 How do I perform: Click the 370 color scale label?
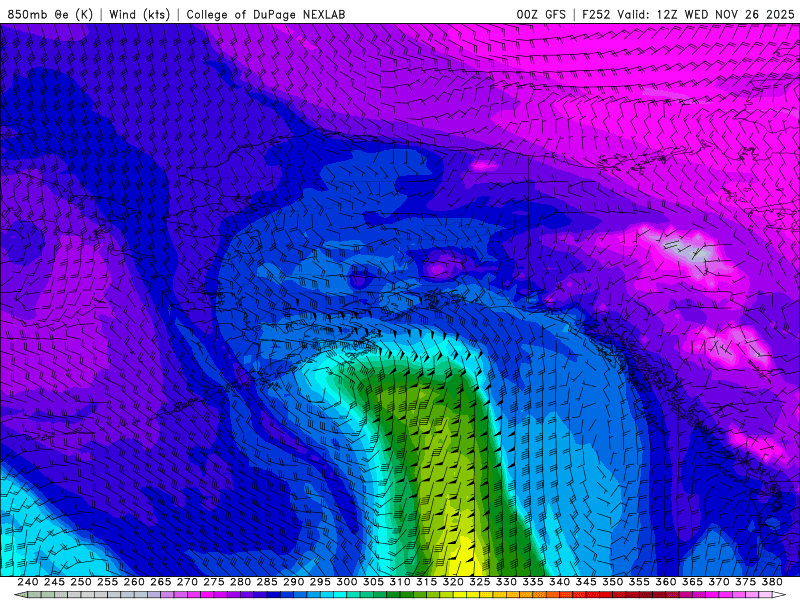pos(719,582)
